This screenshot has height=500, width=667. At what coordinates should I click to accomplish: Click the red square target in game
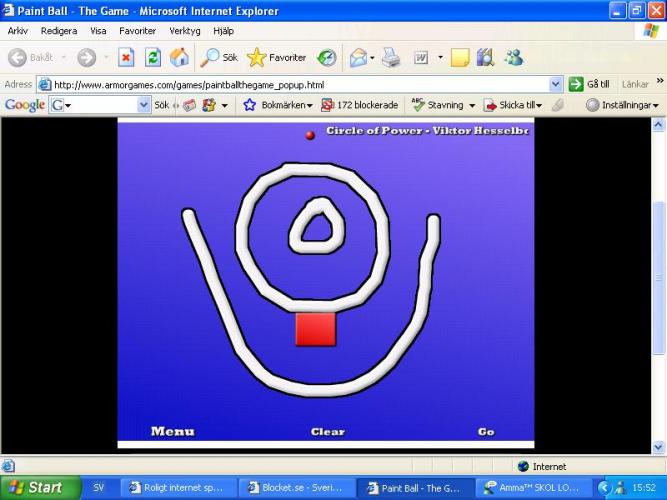click(315, 329)
